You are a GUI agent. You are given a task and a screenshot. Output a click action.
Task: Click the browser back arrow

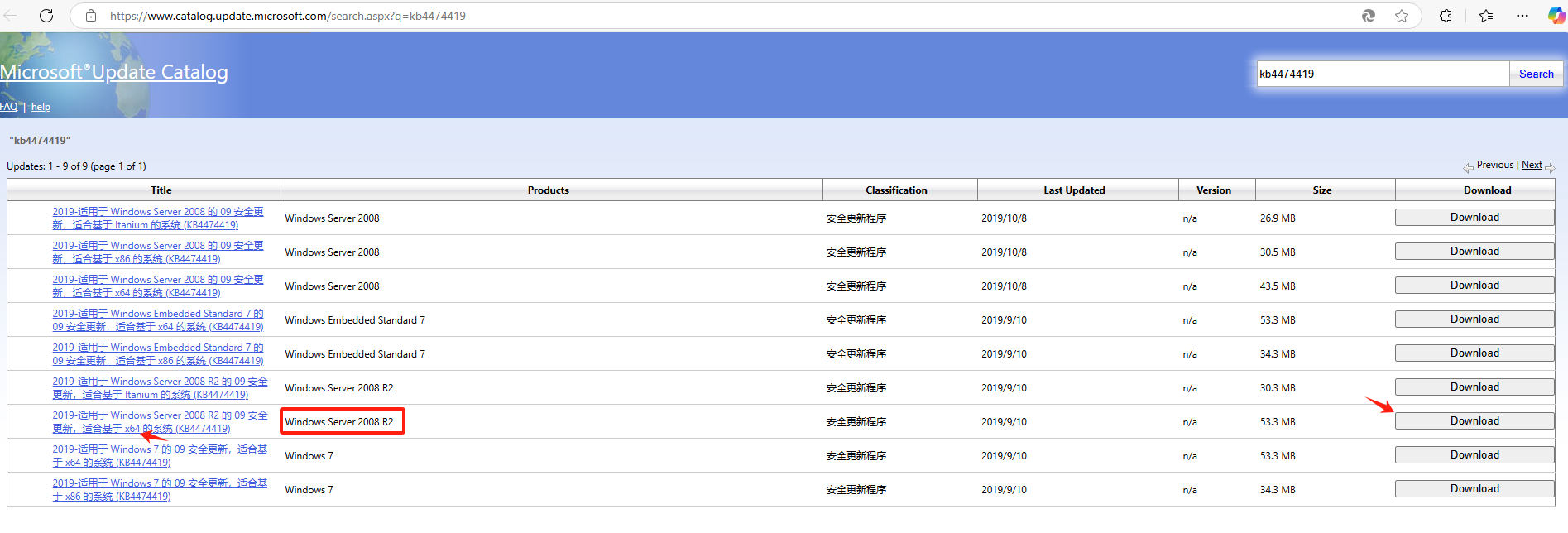[10, 16]
